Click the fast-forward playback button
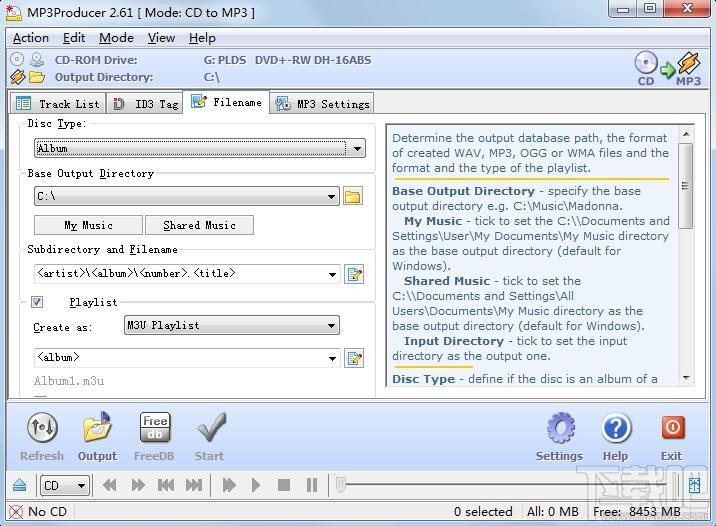The height and width of the screenshot is (526, 716). point(138,485)
